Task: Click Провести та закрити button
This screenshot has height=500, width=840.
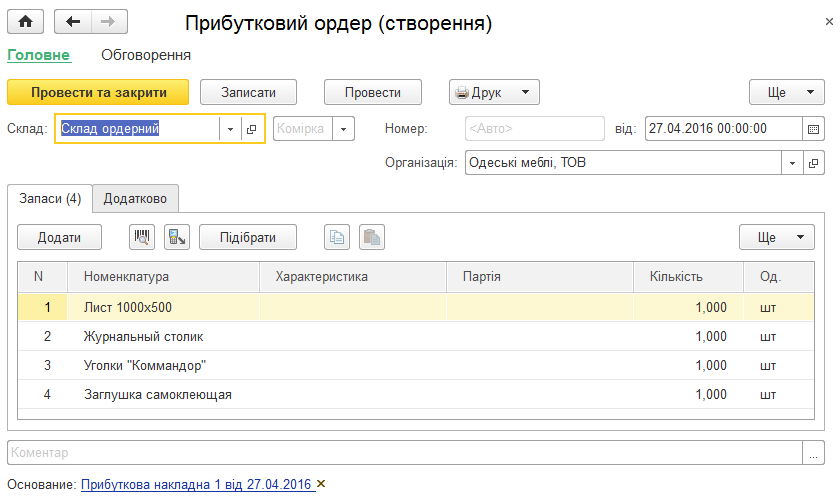Action: click(x=98, y=92)
